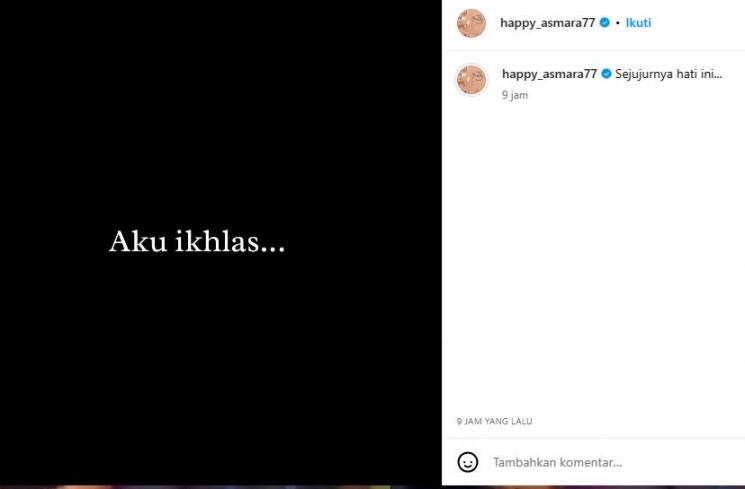Click the black post image above the text
Viewport: 745px width, 489px height.
[220, 112]
